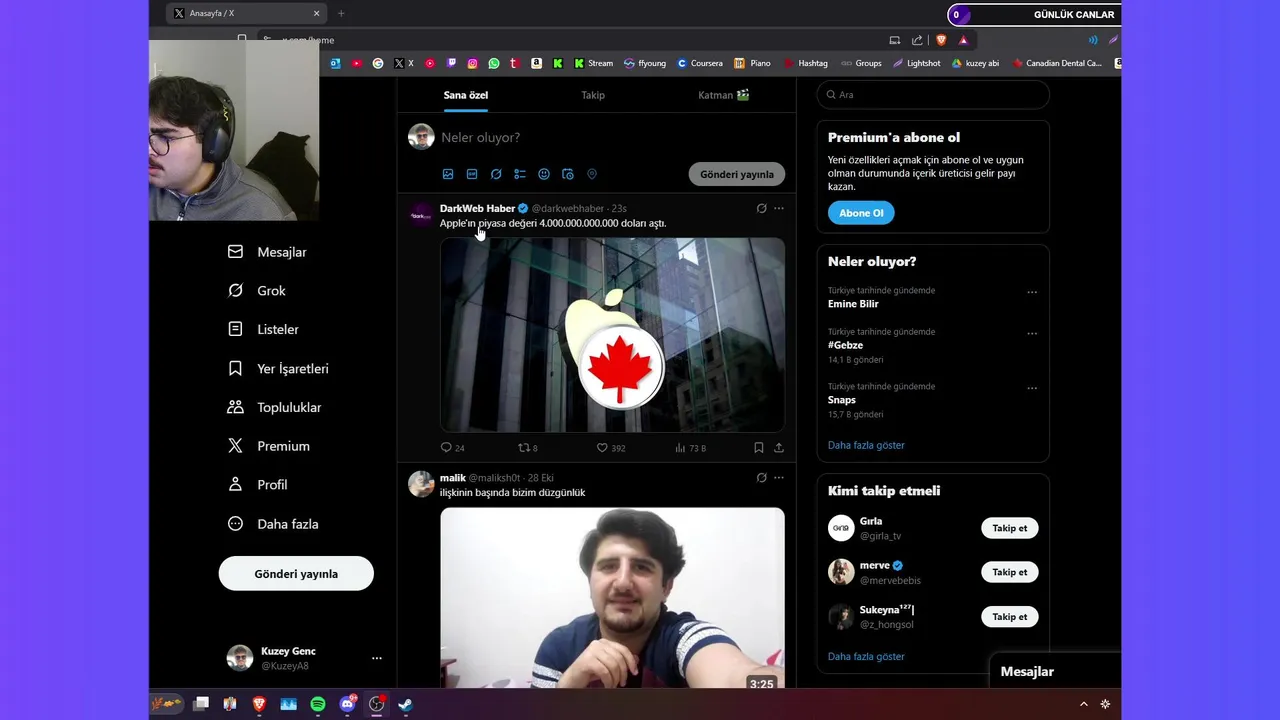Image resolution: width=1280 pixels, height=720 pixels.
Task: Open Spotify from taskbar
Action: pos(318,704)
